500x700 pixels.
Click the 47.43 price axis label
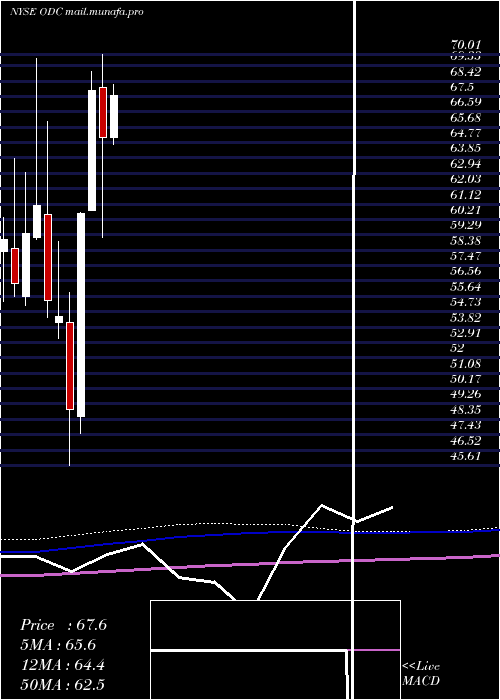466,425
